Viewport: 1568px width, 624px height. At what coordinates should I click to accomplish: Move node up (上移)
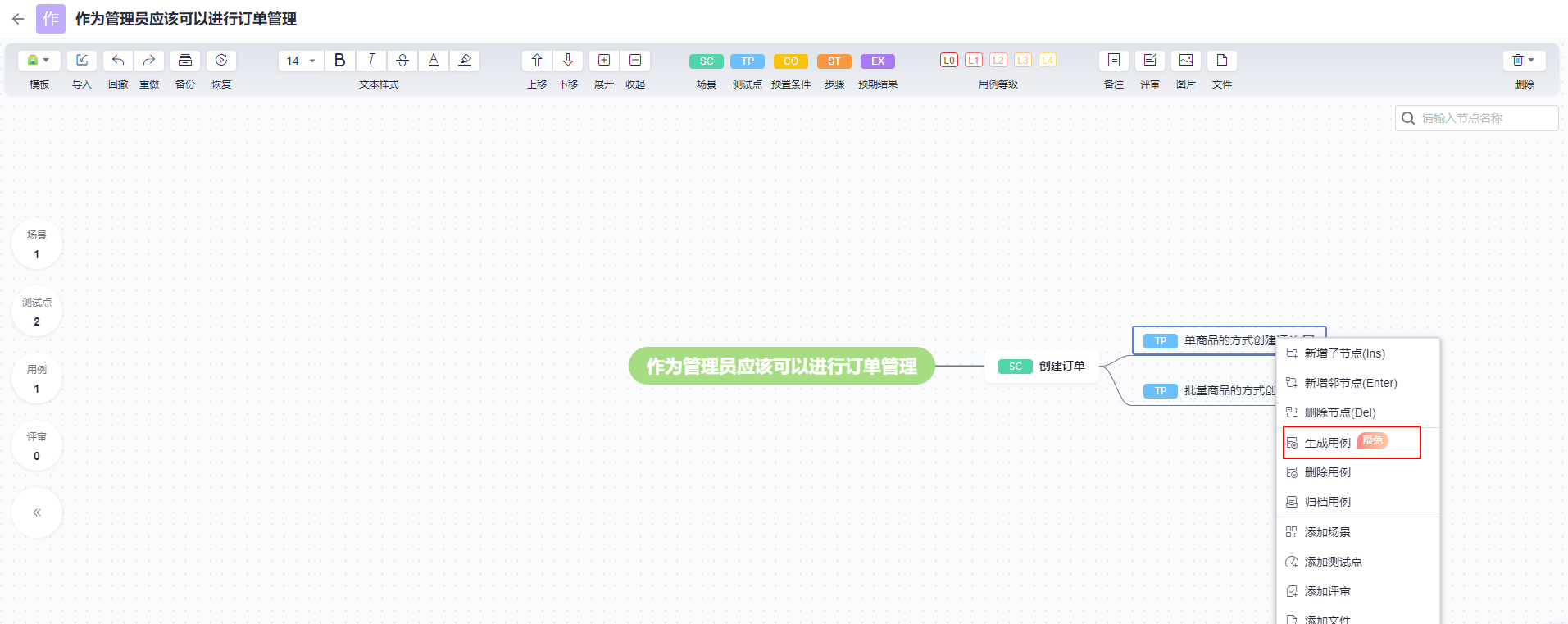537,61
